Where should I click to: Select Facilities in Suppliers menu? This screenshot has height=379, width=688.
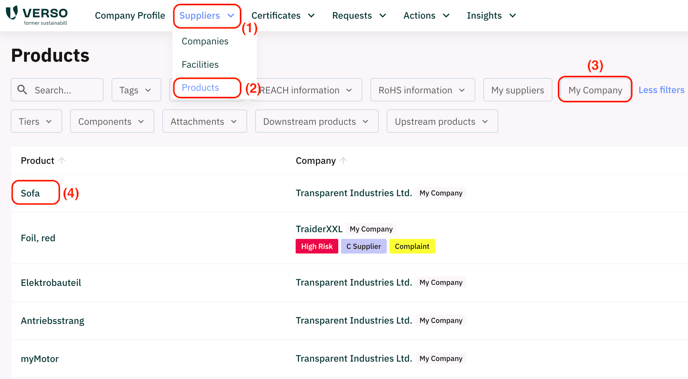[x=200, y=64]
